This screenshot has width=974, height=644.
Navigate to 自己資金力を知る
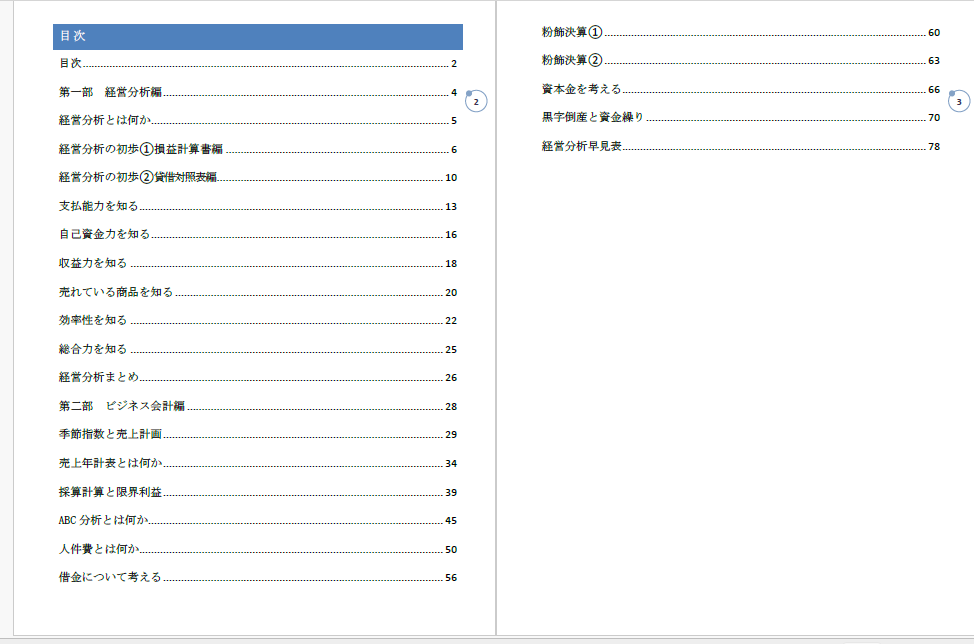[104, 235]
